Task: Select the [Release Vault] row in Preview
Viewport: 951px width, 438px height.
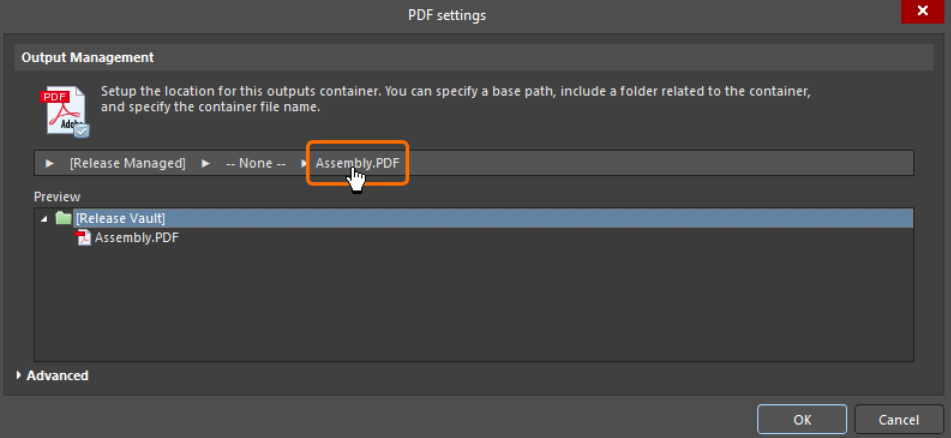Action: [120, 218]
